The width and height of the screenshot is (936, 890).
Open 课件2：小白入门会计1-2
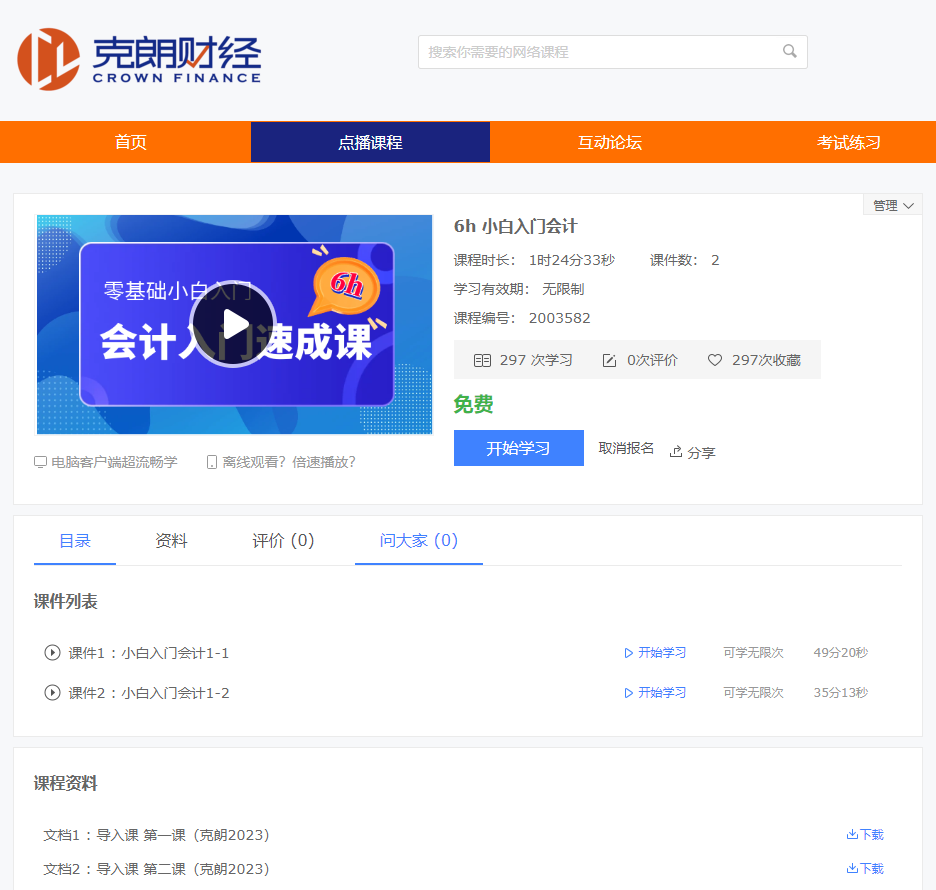[x=149, y=693]
